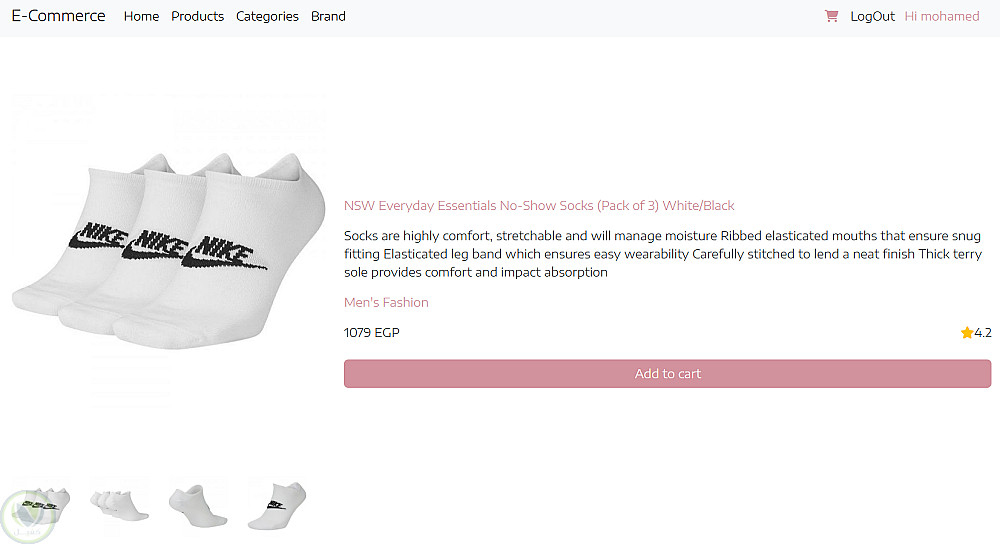
Task: Click the "Hi mohamed" user greeting
Action: pyautogui.click(x=942, y=16)
